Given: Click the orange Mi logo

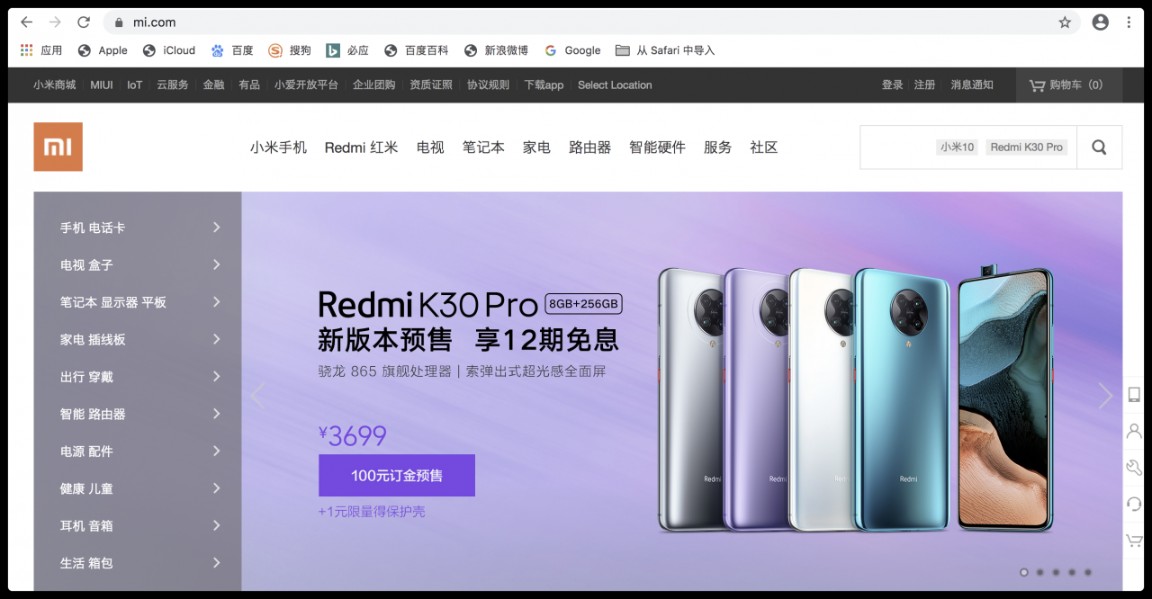Looking at the screenshot, I should [x=58, y=147].
